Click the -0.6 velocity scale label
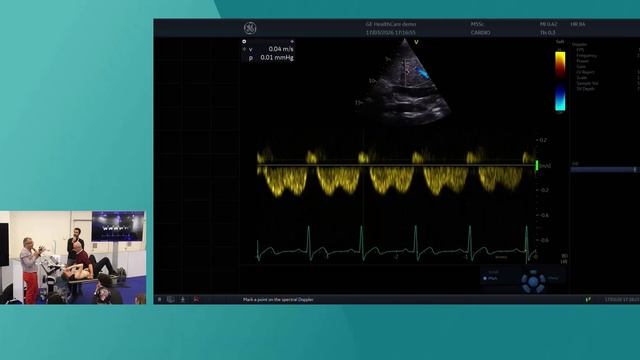Screen dimensions: 640x360 [x=544, y=240]
